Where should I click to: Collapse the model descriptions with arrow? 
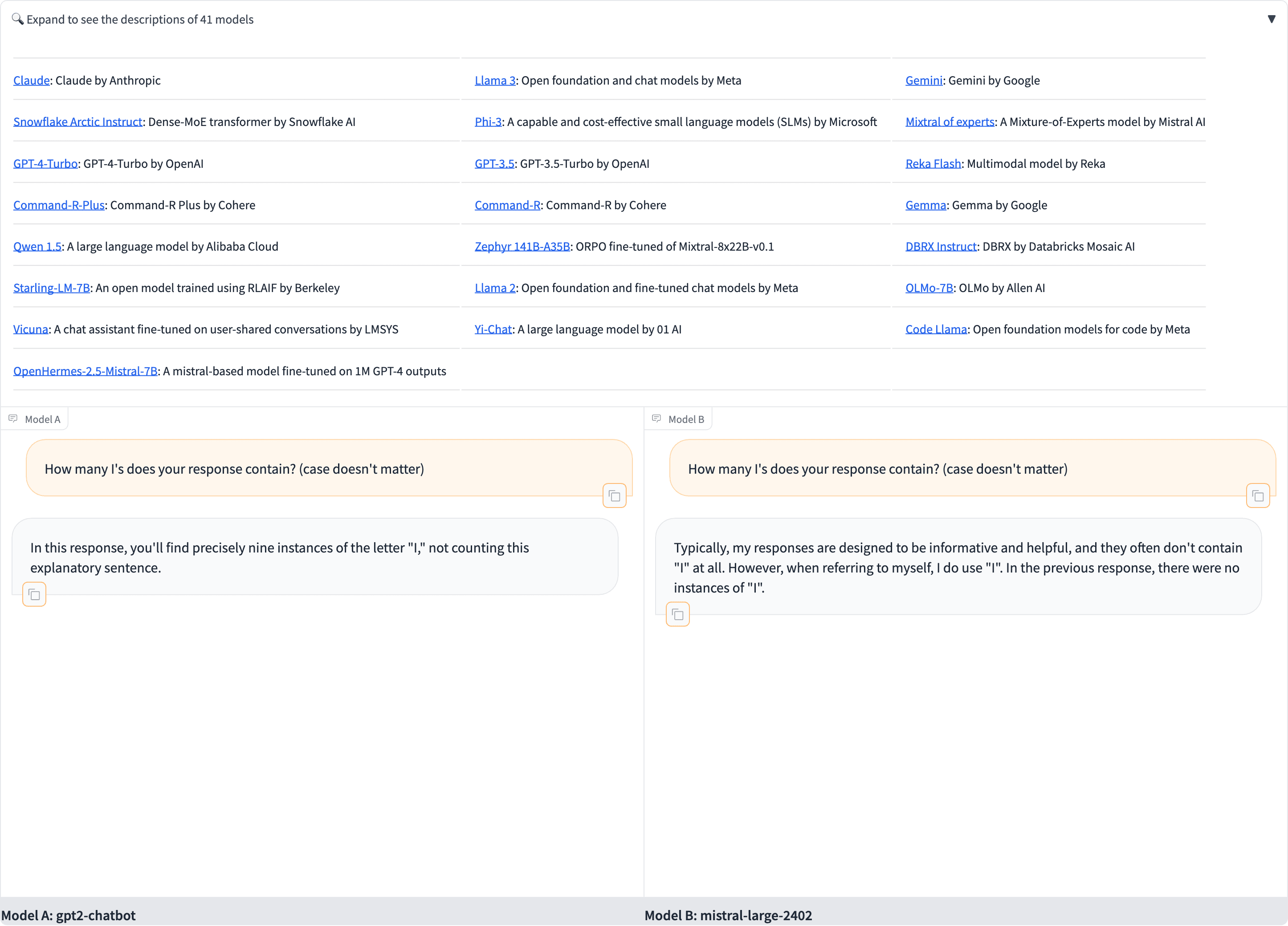[1271, 19]
